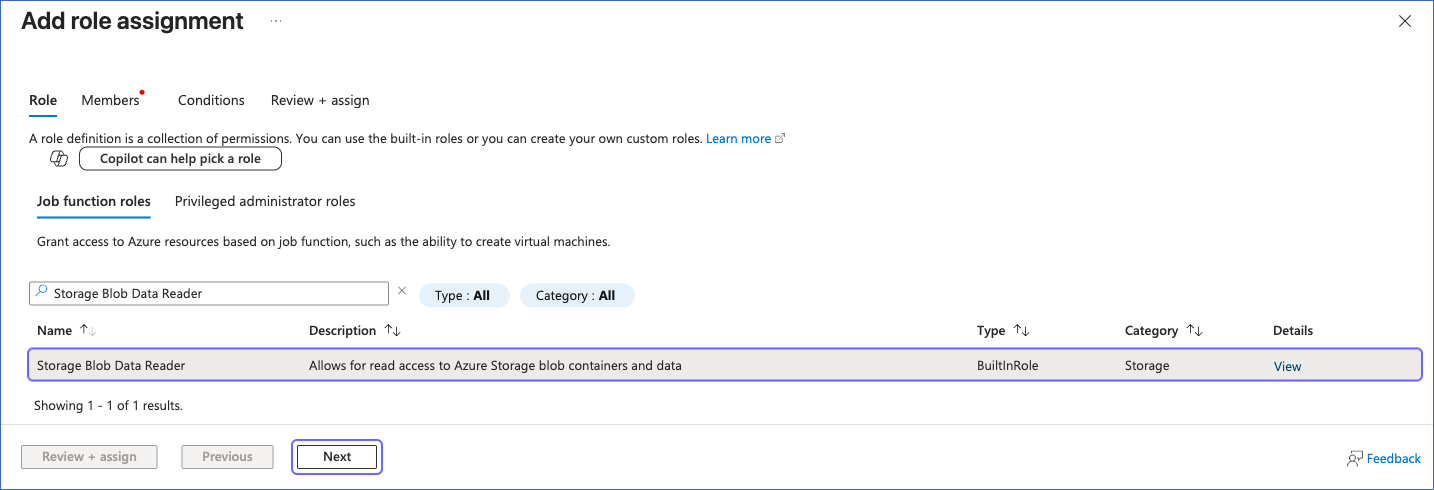Switch to the Members tab
Viewport: 1434px width, 490px height.
click(x=110, y=100)
